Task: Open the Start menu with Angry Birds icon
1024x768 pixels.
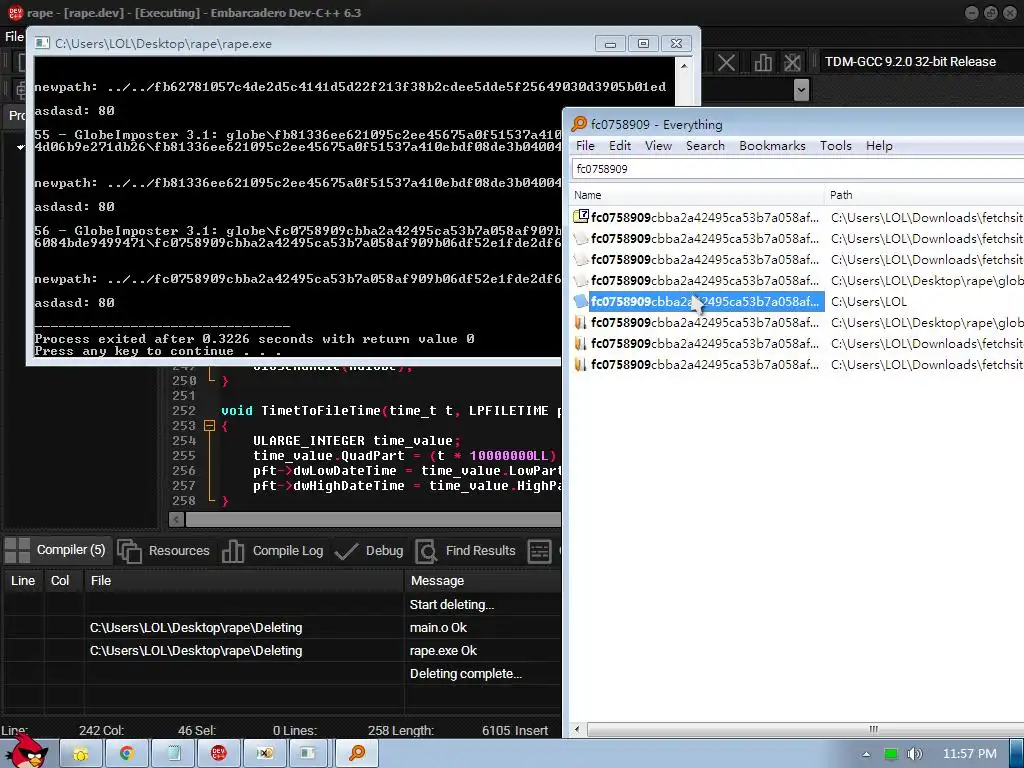Action: pyautogui.click(x=27, y=752)
